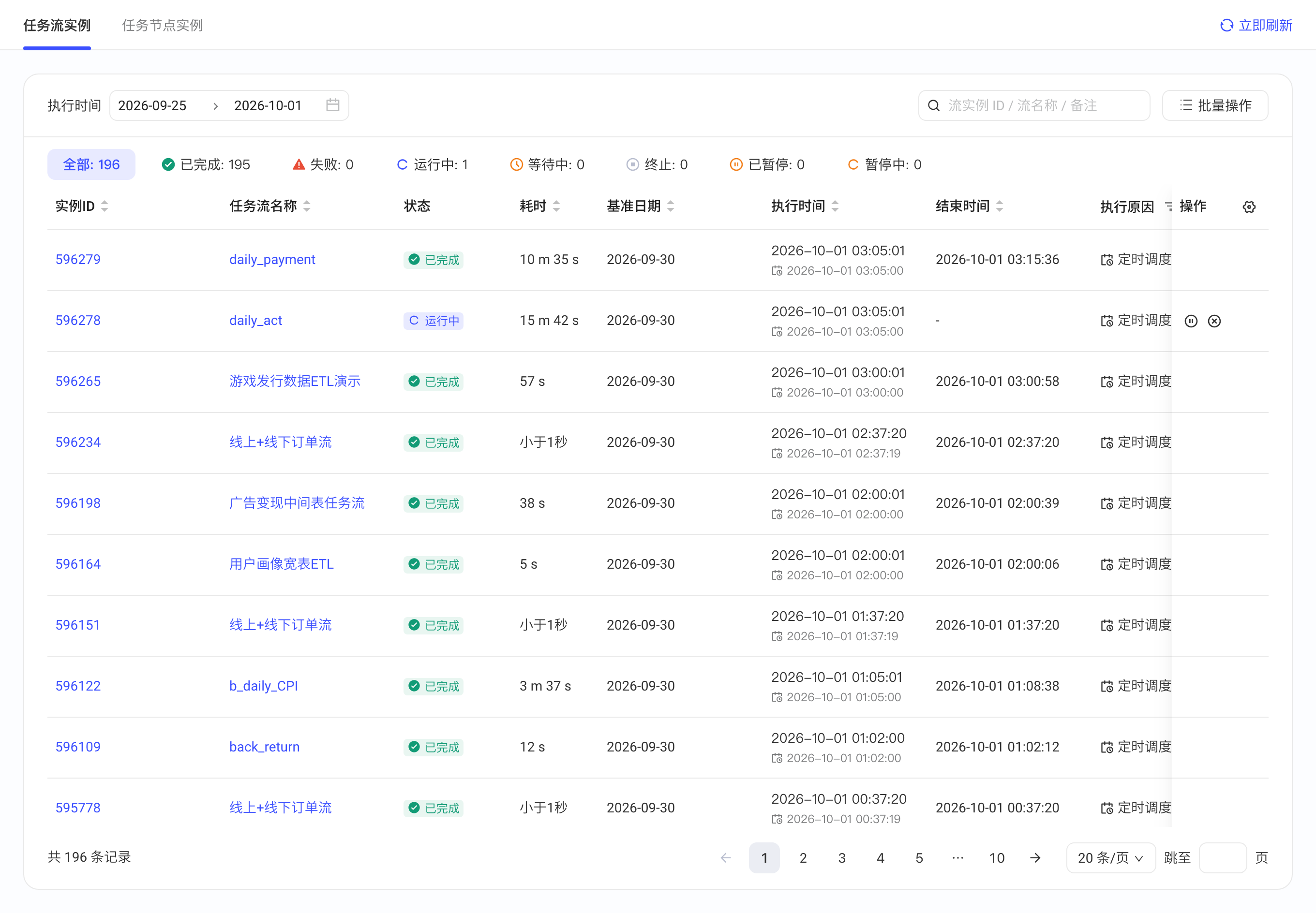This screenshot has height=913, width=1316.
Task: Click 已完成 badge in daily_payment row
Action: 433,260
